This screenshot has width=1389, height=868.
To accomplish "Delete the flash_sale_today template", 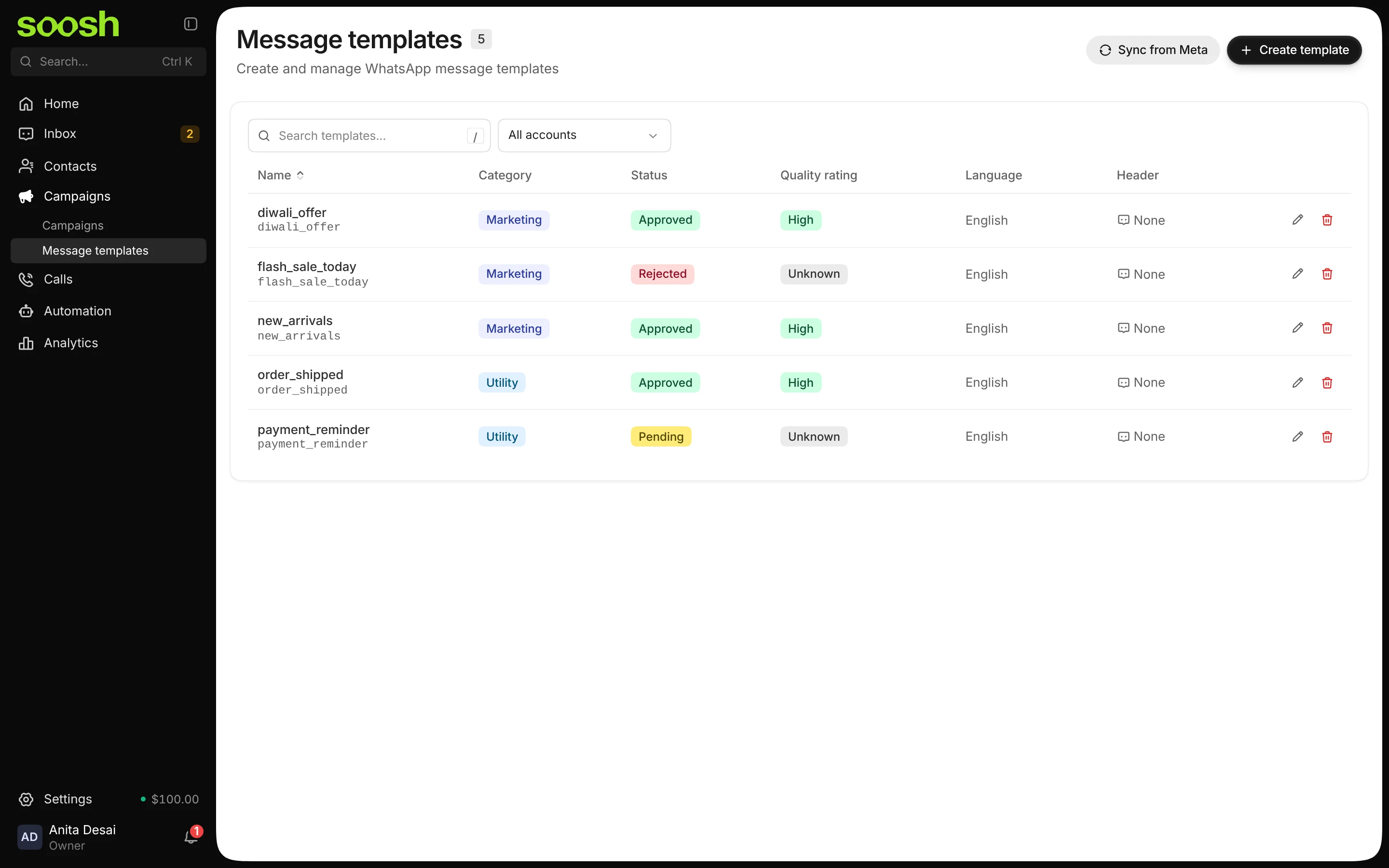I will (x=1327, y=274).
